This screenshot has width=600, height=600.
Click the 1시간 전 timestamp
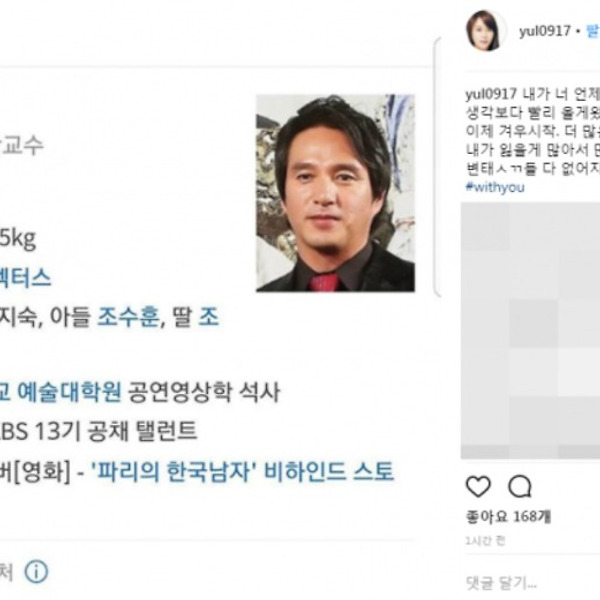pyautogui.click(x=486, y=541)
